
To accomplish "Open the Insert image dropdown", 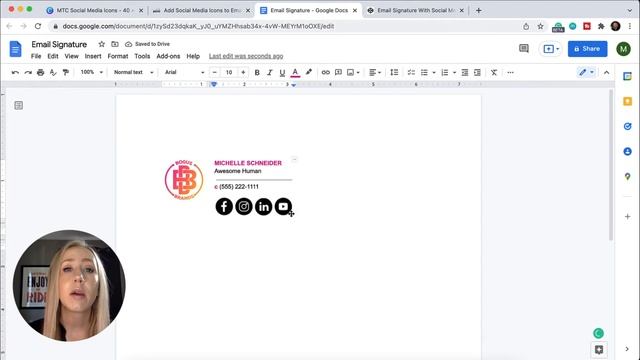I will pyautogui.click(x=353, y=73).
